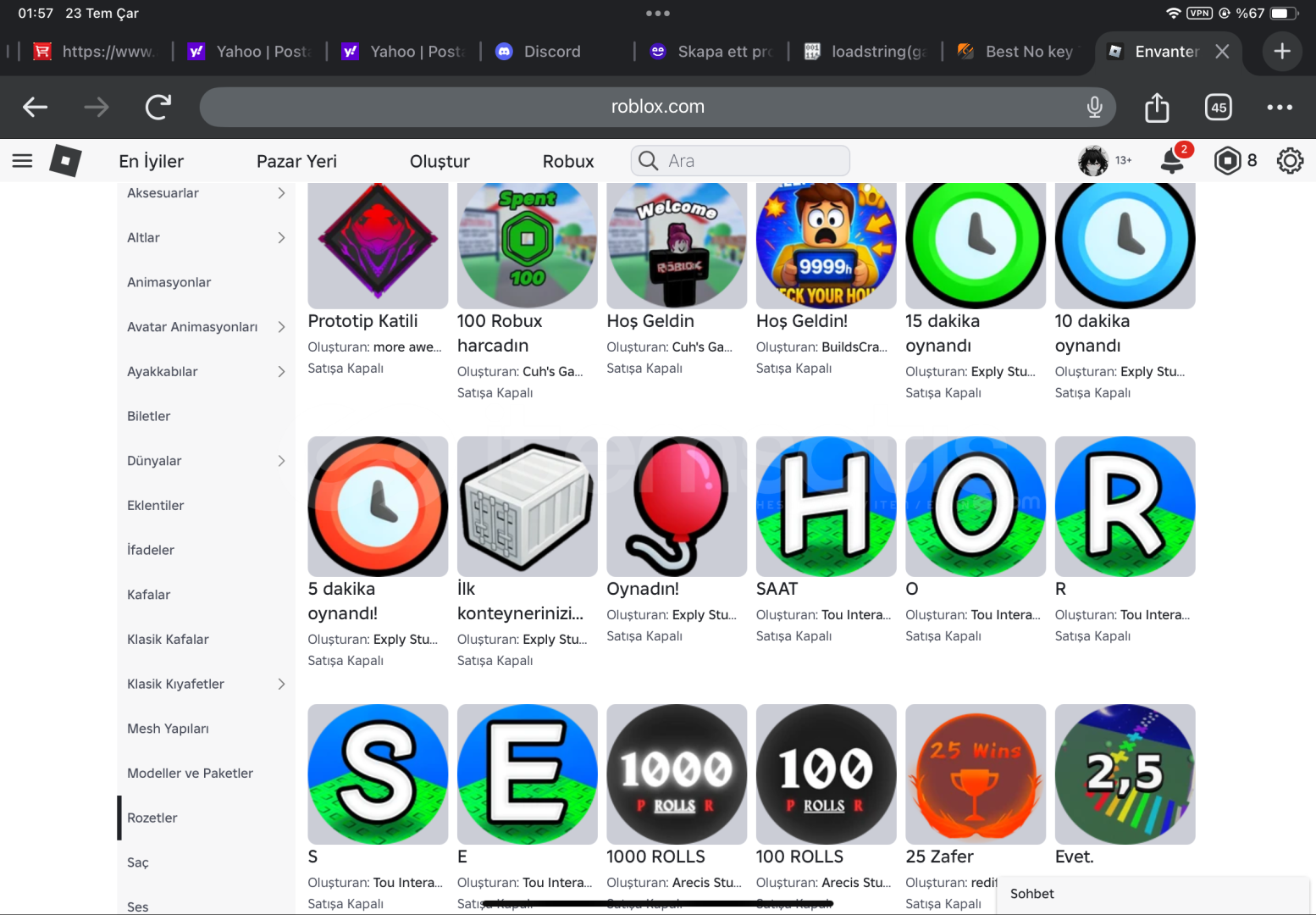Open En İyiler in navigation bar
This screenshot has width=1316, height=915.
(x=151, y=161)
